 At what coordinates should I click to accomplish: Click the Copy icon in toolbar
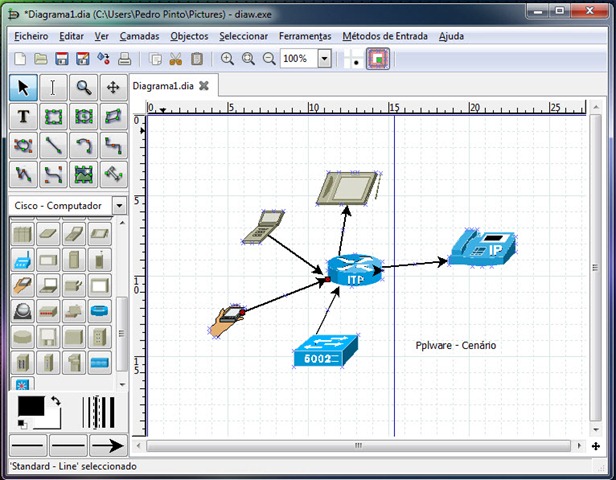pyautogui.click(x=156, y=59)
